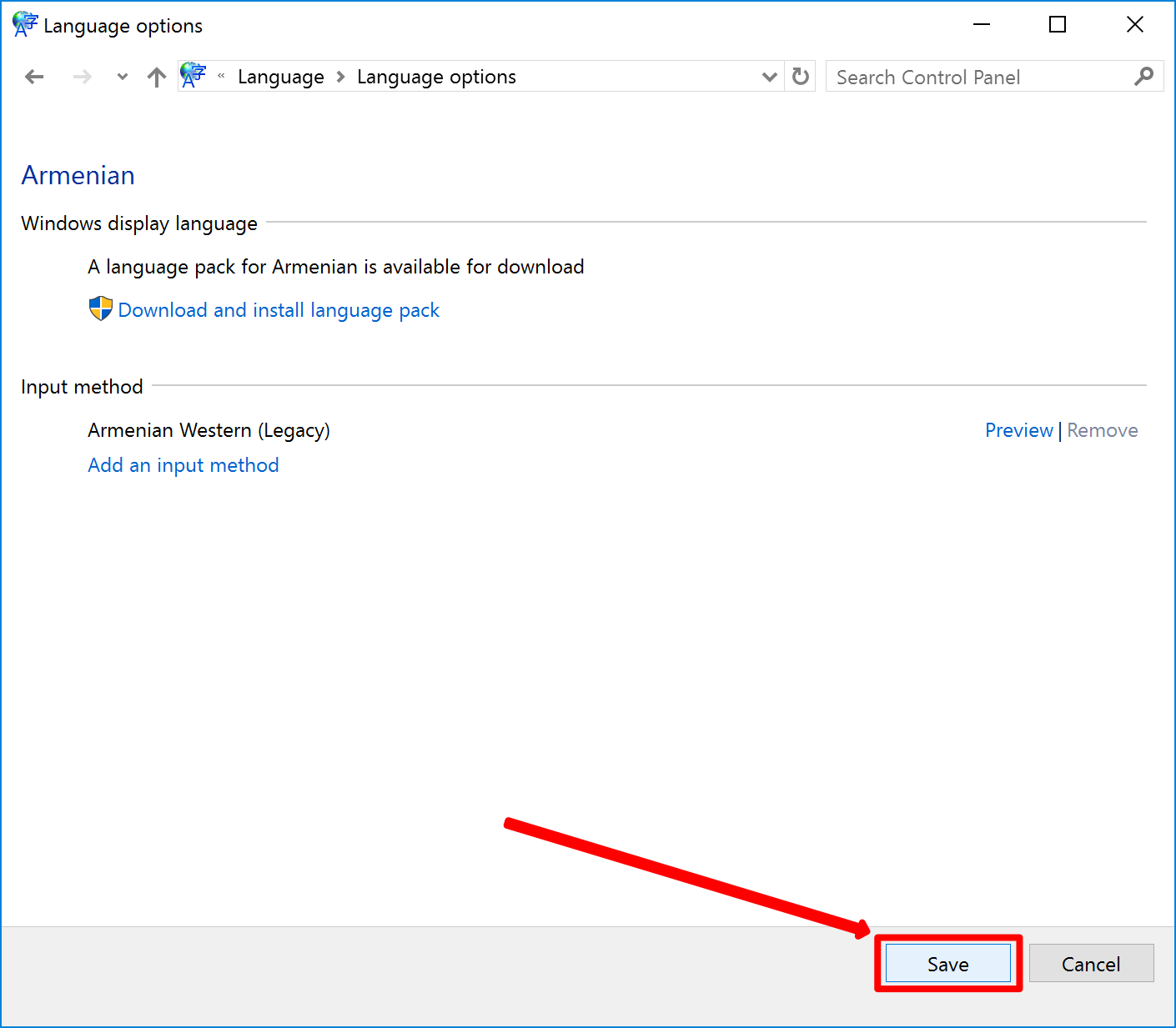Click the Up one level arrow
1176x1028 pixels.
[156, 78]
